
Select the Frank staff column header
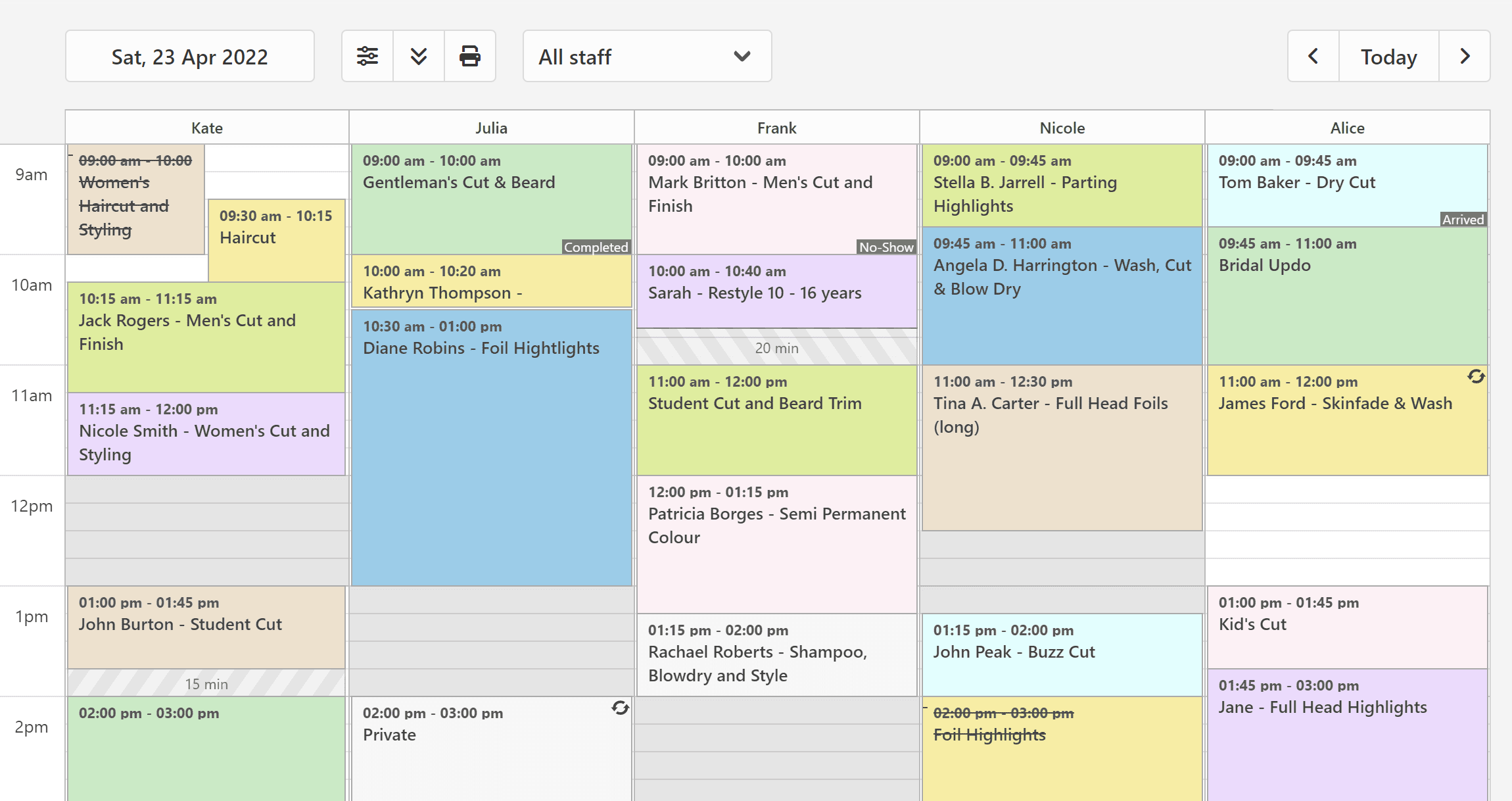[x=776, y=127]
